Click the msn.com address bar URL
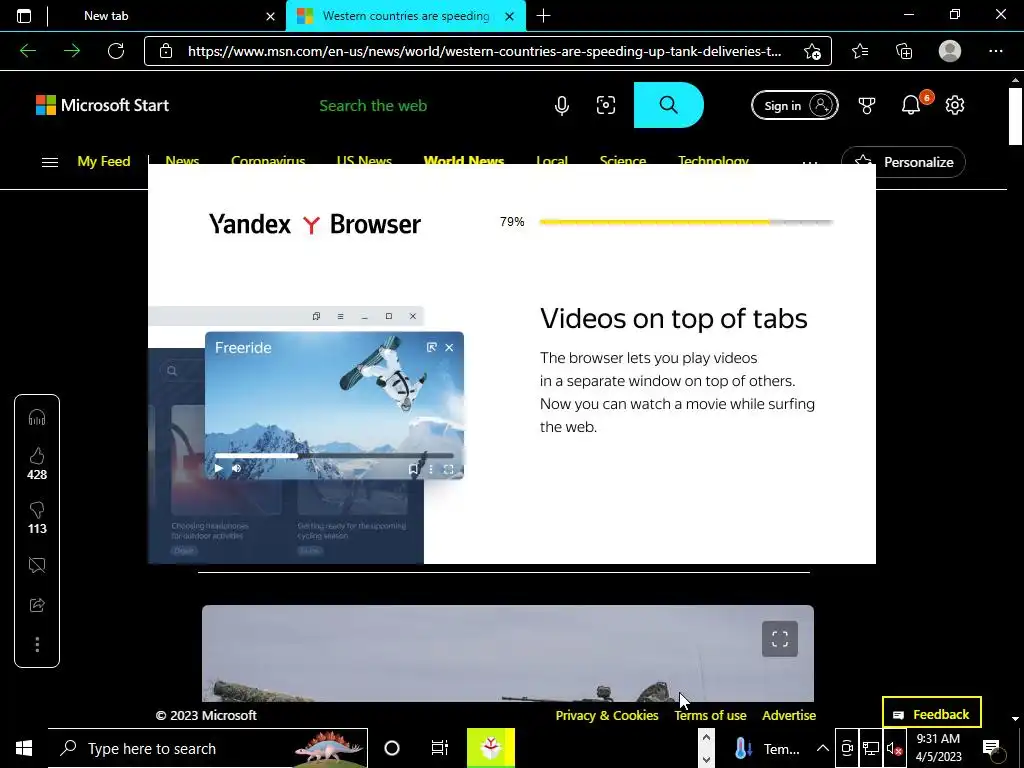 click(484, 51)
